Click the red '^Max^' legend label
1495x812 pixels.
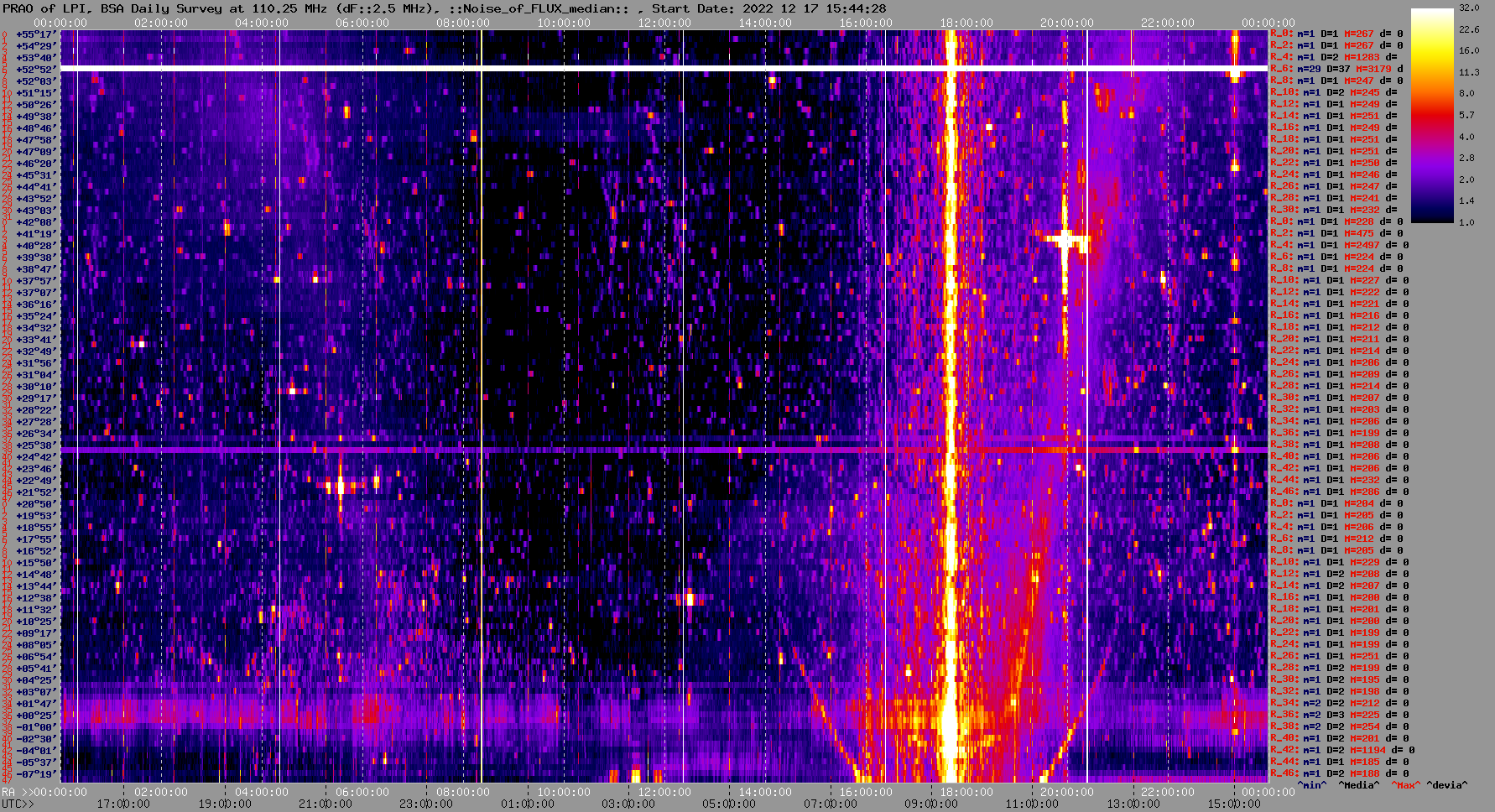pyautogui.click(x=1406, y=785)
